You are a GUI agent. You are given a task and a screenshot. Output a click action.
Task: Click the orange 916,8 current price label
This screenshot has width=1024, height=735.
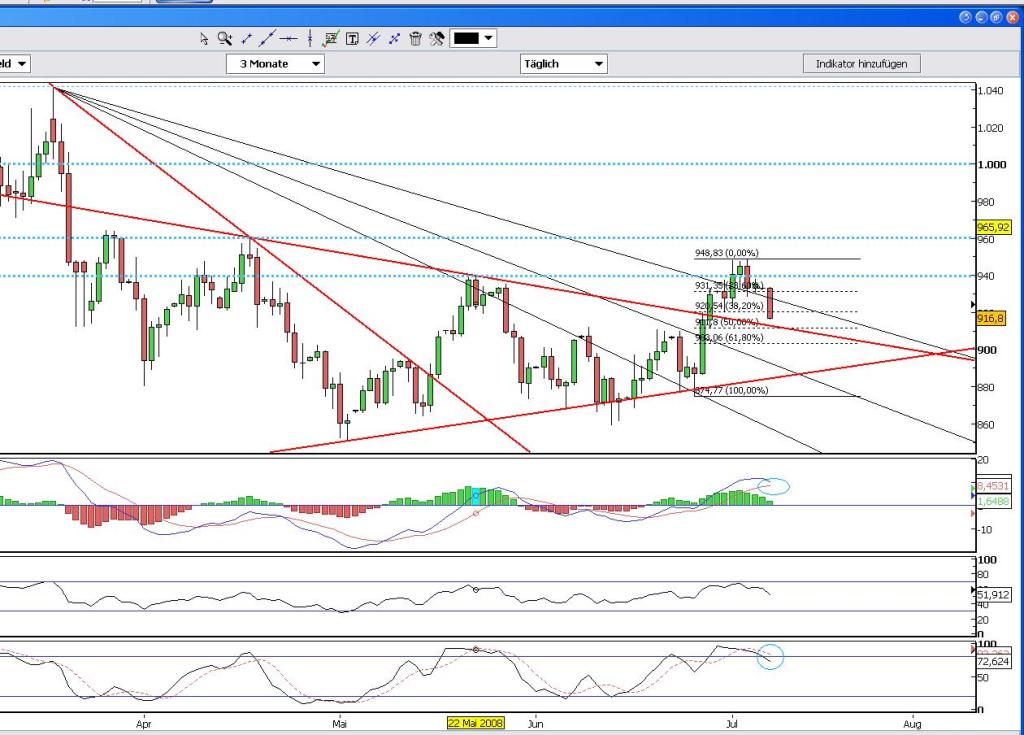click(x=990, y=318)
